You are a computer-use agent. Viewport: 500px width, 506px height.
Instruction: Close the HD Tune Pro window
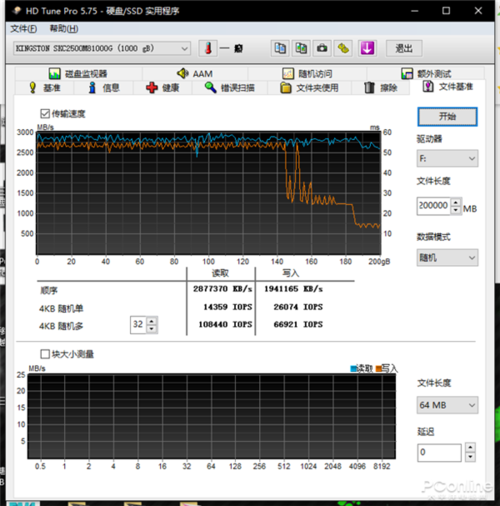click(x=478, y=11)
